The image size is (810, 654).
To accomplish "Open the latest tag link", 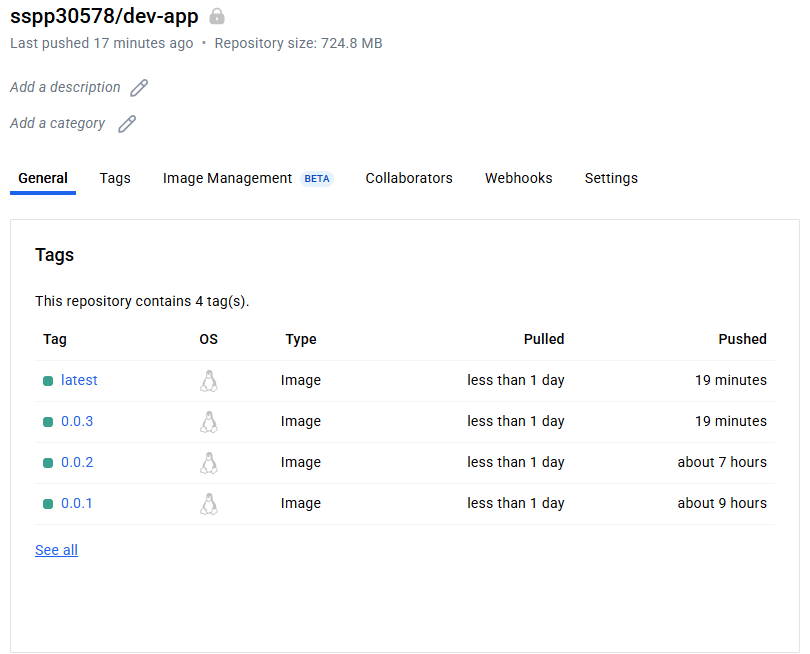I will pos(79,380).
